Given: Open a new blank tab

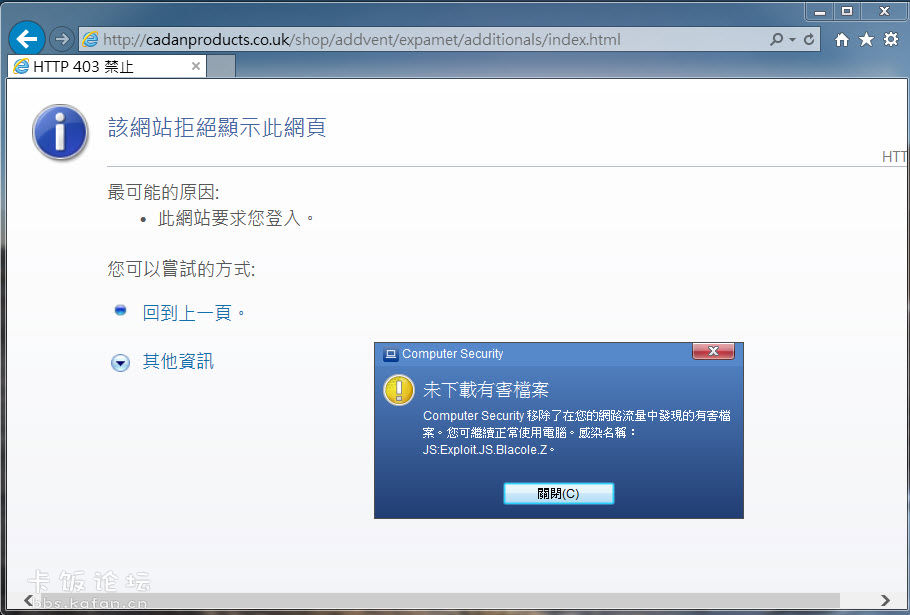Looking at the screenshot, I should click(221, 66).
